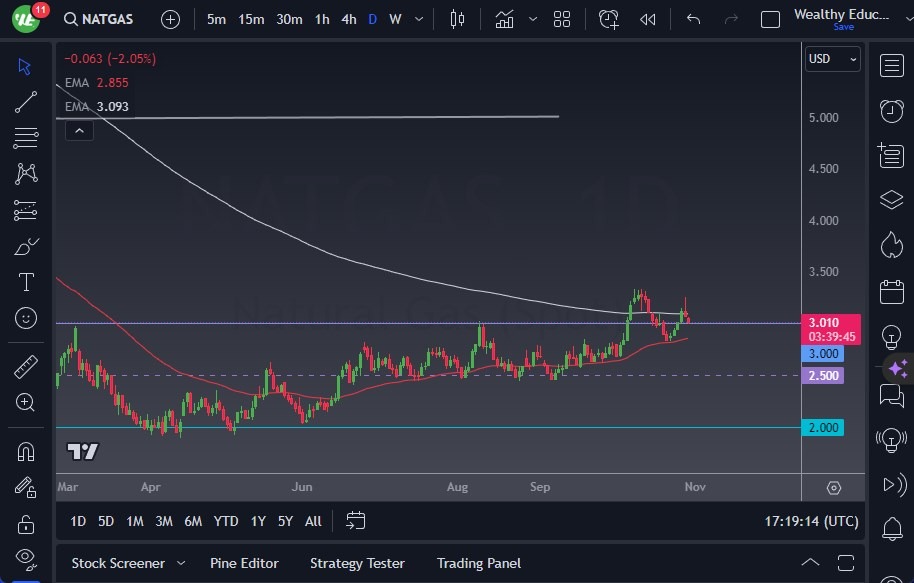Choose the text annotation tool

click(26, 282)
